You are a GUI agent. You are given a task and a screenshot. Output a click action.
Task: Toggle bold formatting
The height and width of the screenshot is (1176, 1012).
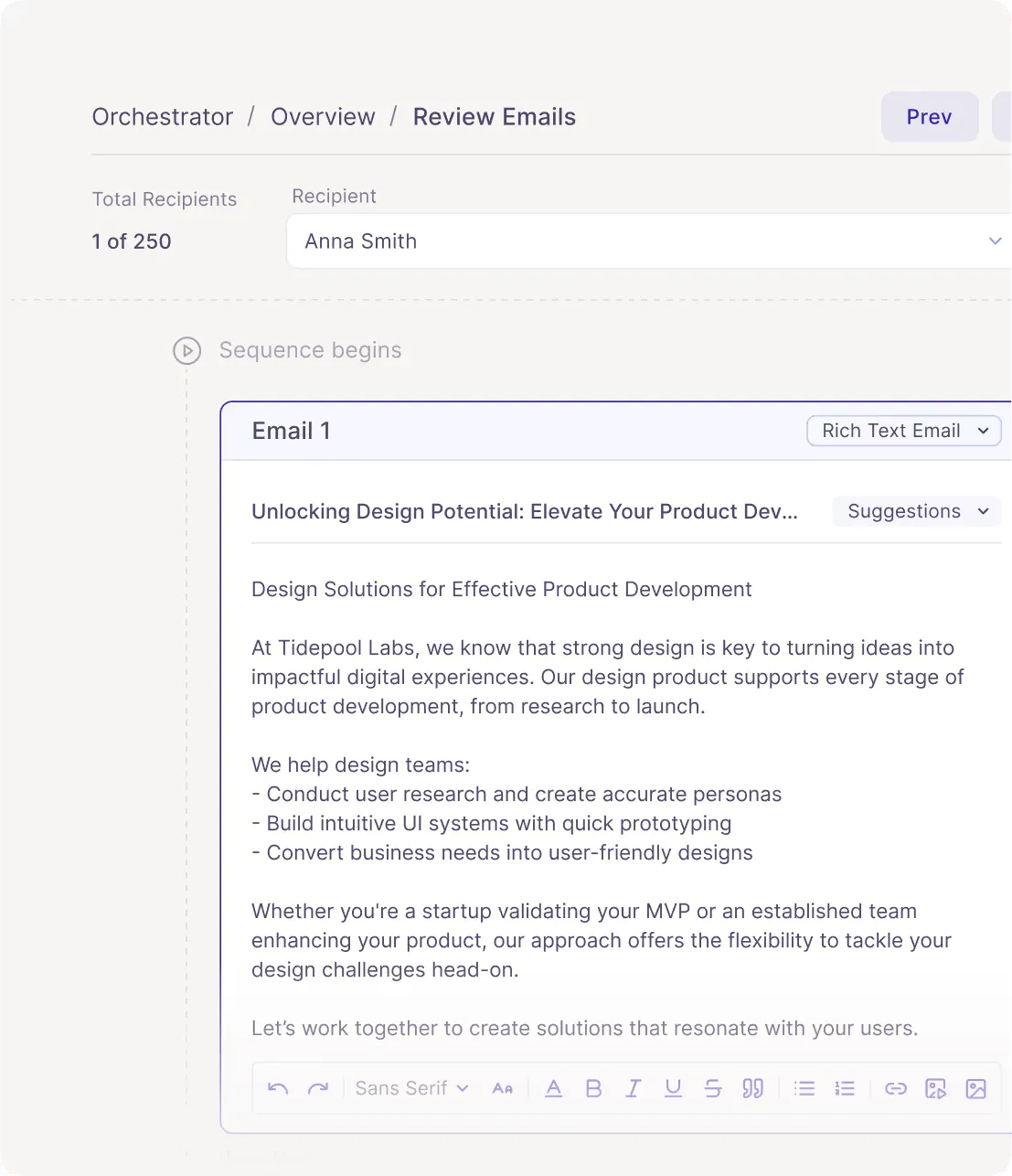pyautogui.click(x=593, y=1088)
